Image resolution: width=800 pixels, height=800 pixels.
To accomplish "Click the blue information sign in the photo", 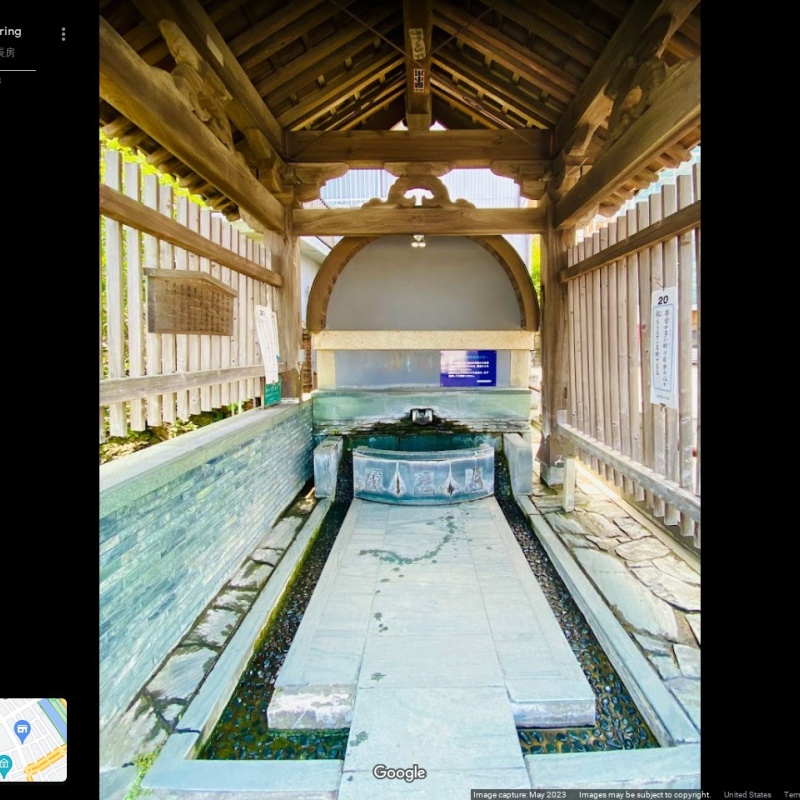I will click(x=468, y=368).
